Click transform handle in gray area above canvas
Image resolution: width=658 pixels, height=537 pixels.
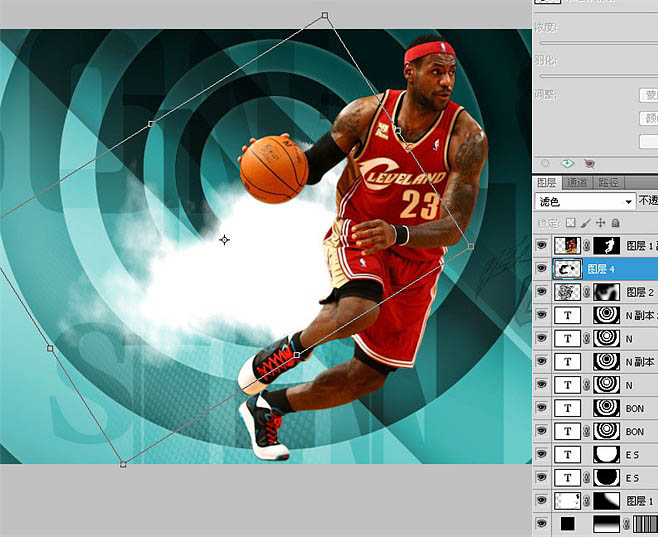coord(325,15)
